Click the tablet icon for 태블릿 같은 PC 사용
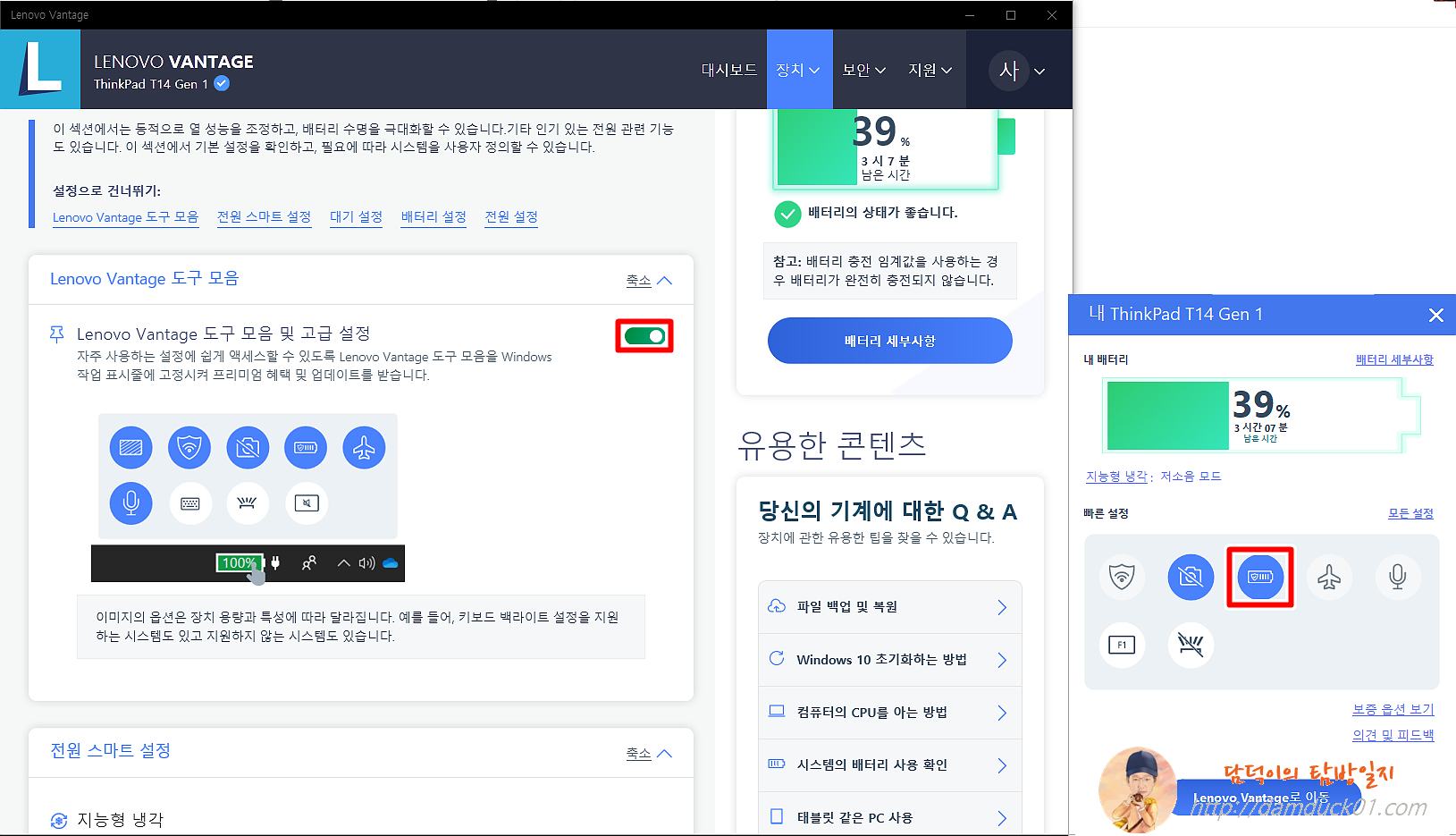The width and height of the screenshot is (1456, 836). pos(777,816)
